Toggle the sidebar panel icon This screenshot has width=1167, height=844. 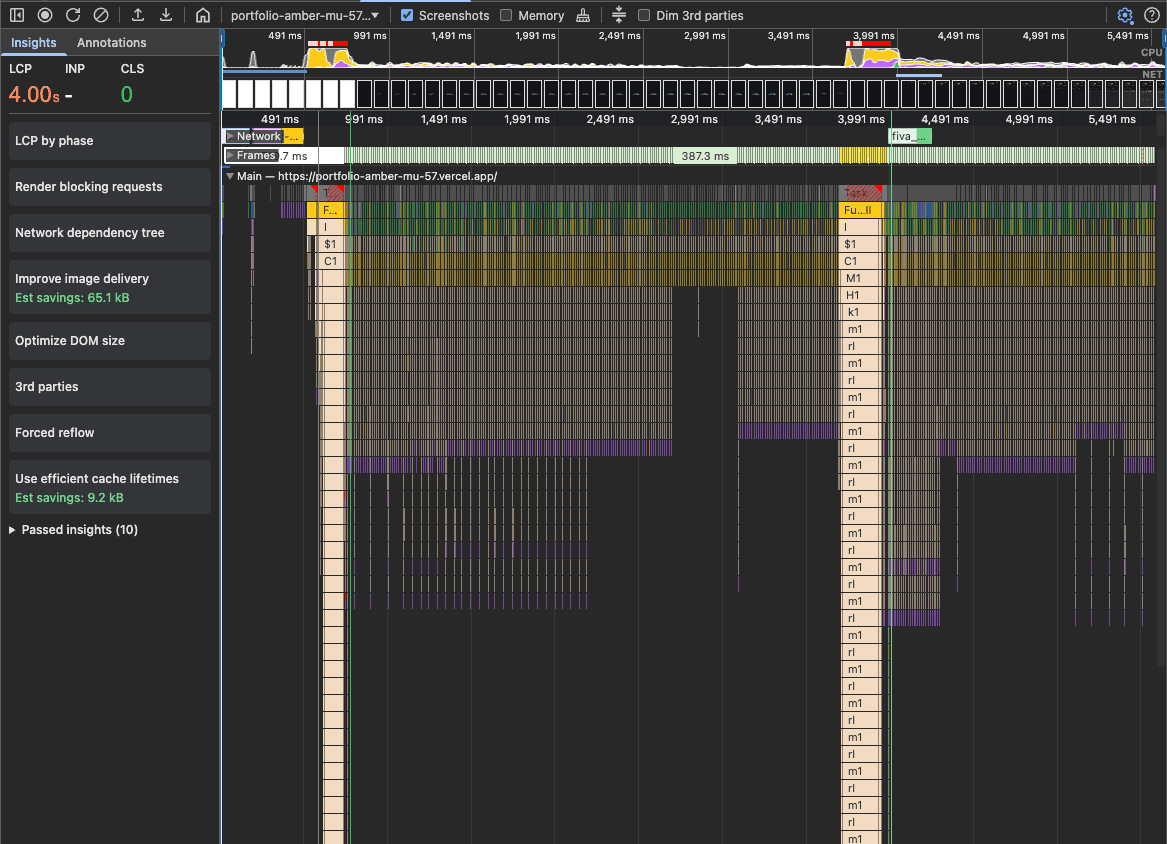(17, 15)
